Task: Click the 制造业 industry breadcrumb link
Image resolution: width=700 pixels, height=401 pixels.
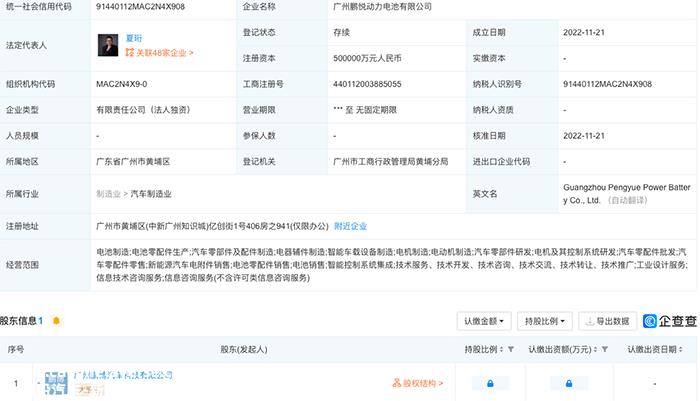Action: [108, 194]
